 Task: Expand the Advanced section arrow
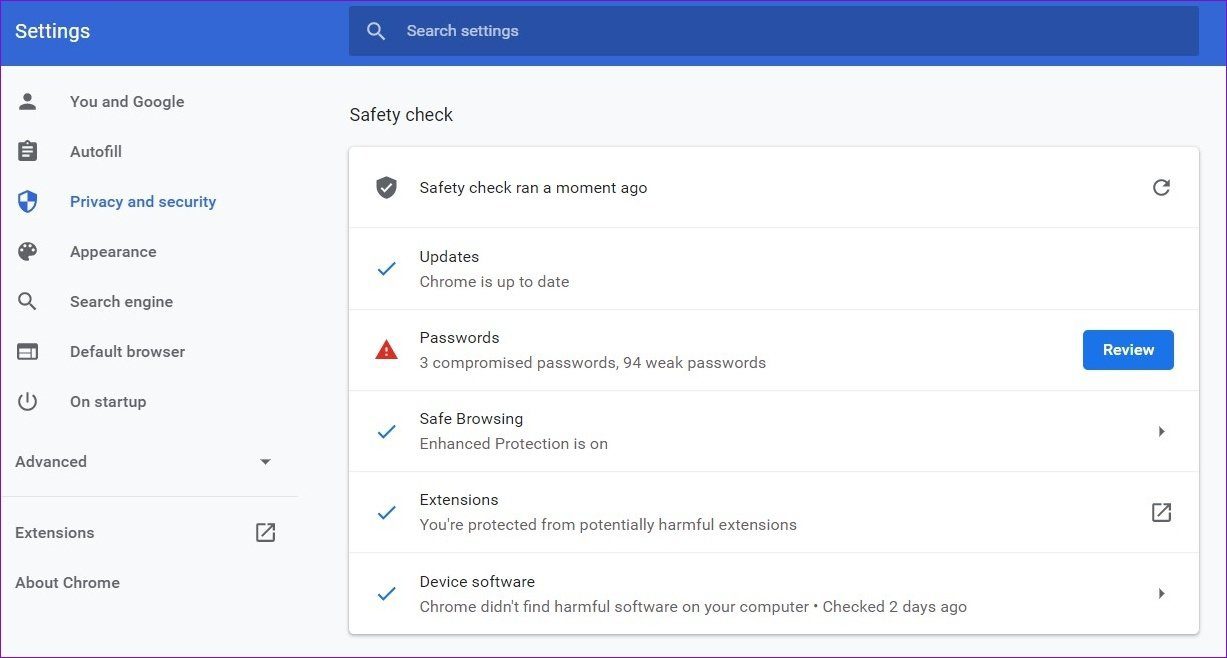tap(265, 462)
